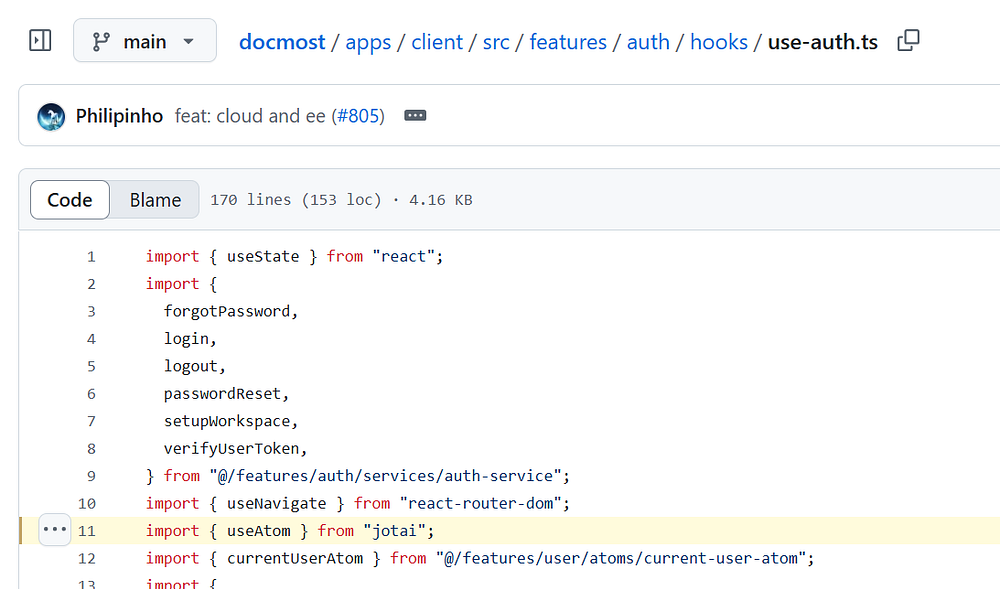This screenshot has height=589, width=1000.
Task: Copy file path using the copy icon
Action: tap(908, 41)
